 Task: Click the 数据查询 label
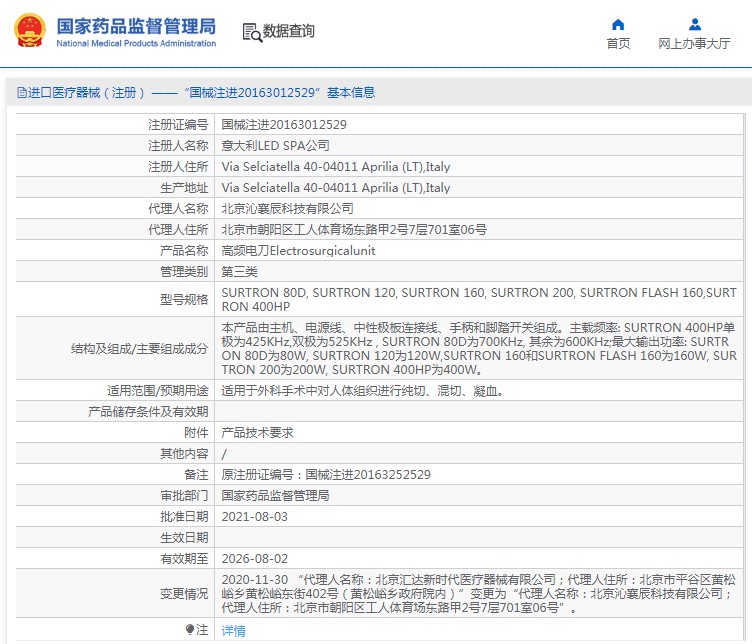pos(289,31)
